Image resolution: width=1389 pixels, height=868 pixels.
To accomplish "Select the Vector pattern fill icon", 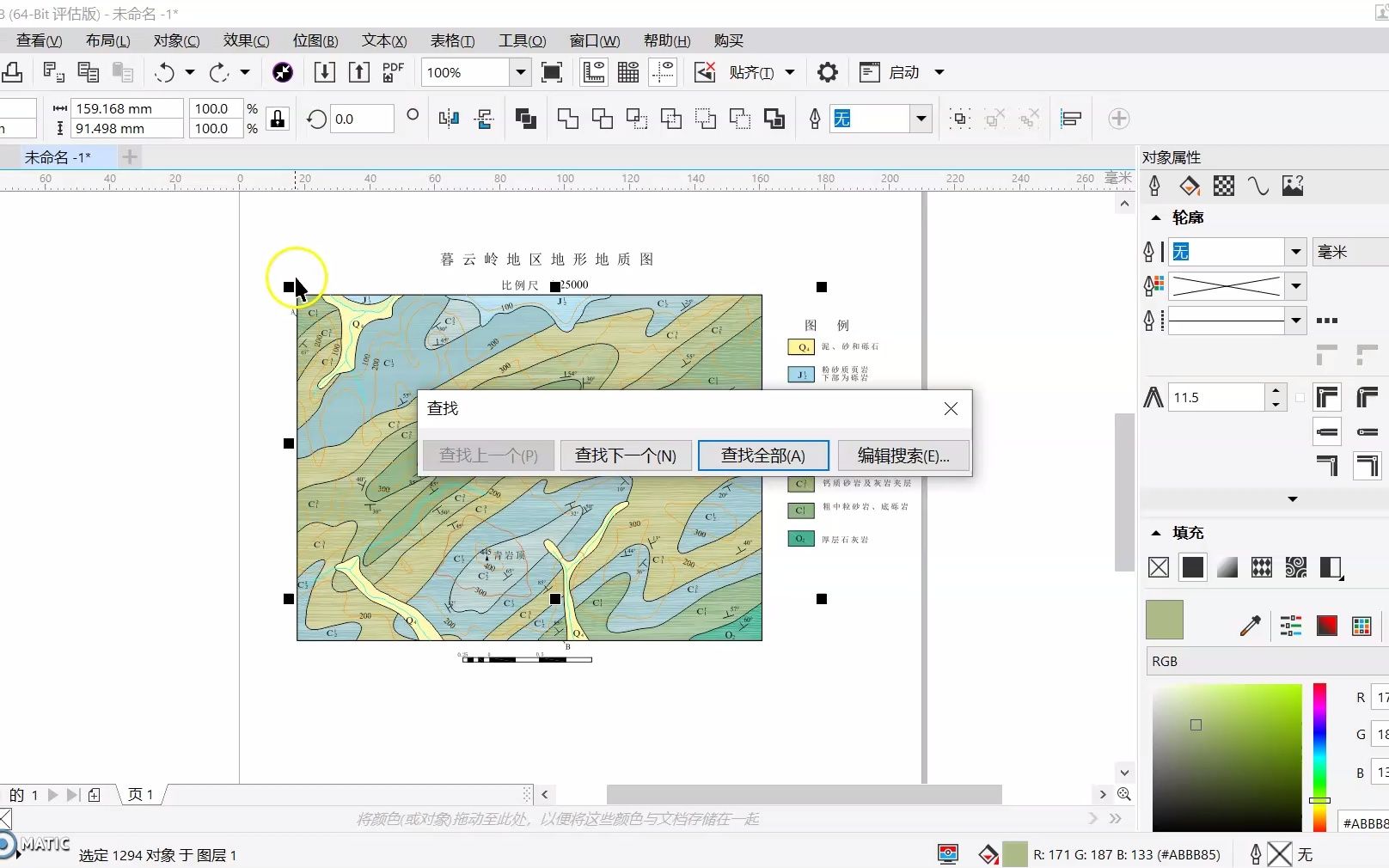I will pyautogui.click(x=1262, y=567).
